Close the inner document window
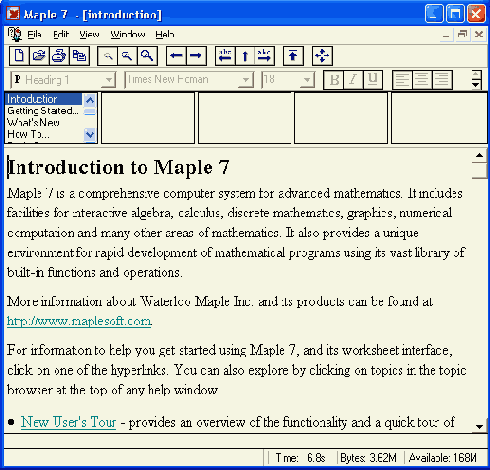This screenshot has width=490, height=470. coord(479,35)
